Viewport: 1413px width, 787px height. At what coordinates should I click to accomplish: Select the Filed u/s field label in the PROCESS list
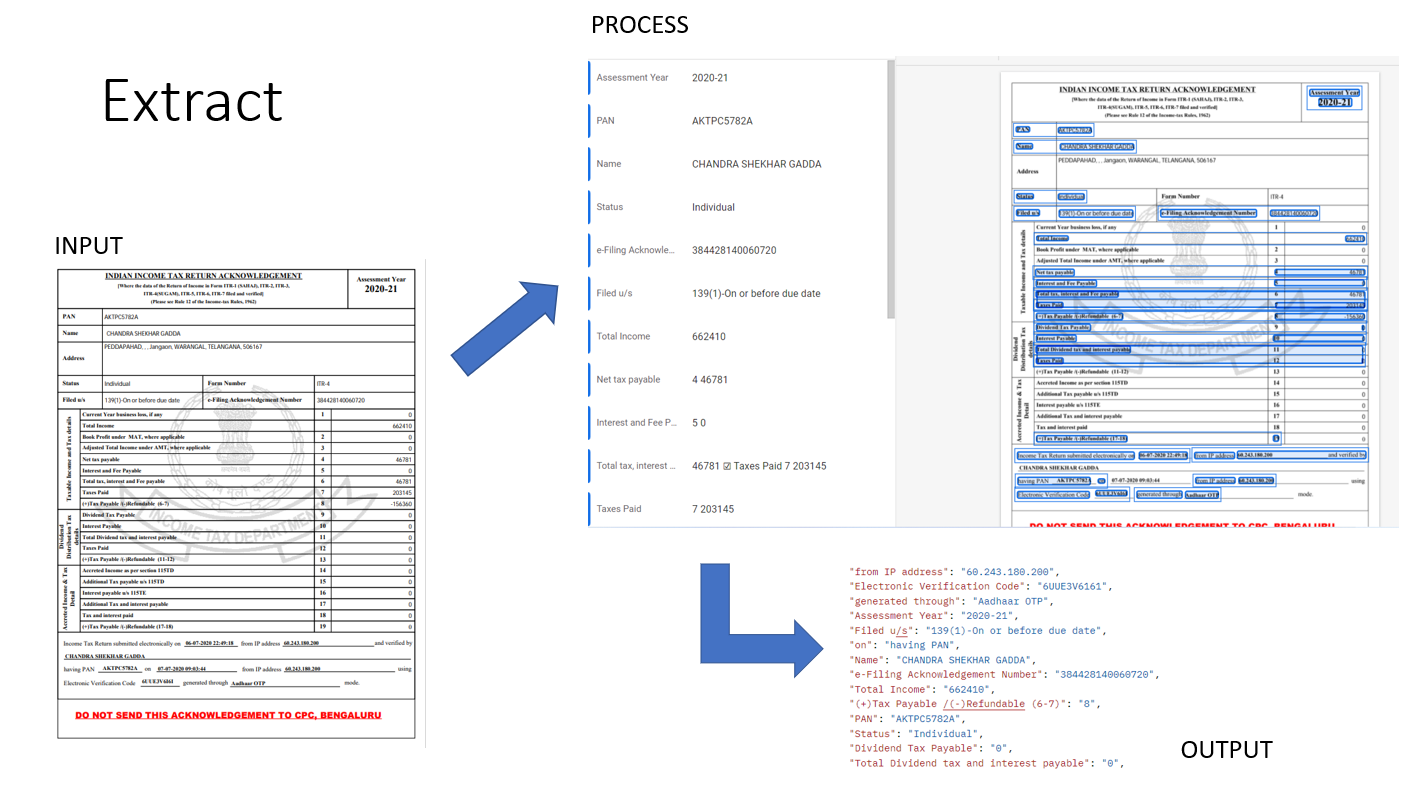coord(615,293)
